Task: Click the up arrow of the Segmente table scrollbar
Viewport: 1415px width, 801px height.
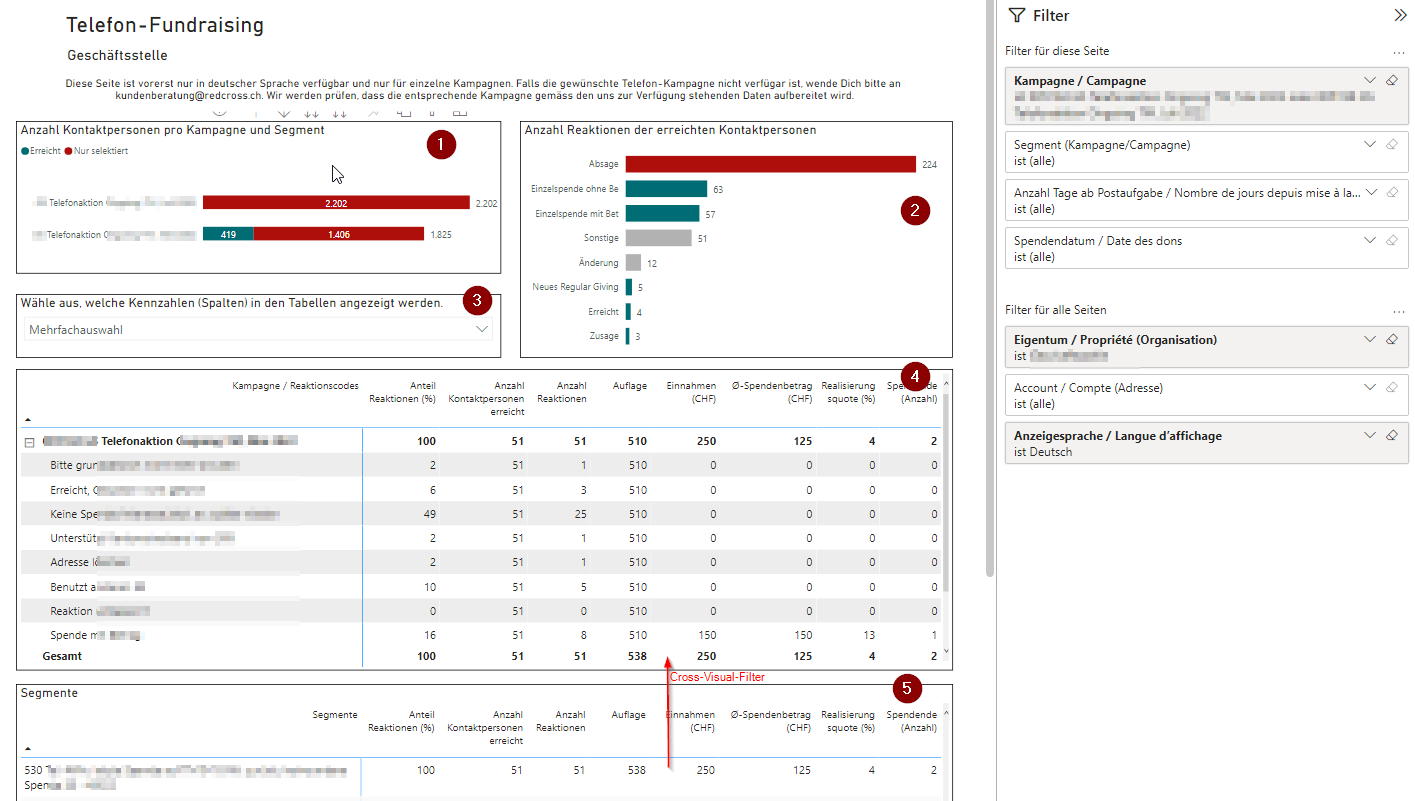Action: pyautogui.click(x=946, y=713)
